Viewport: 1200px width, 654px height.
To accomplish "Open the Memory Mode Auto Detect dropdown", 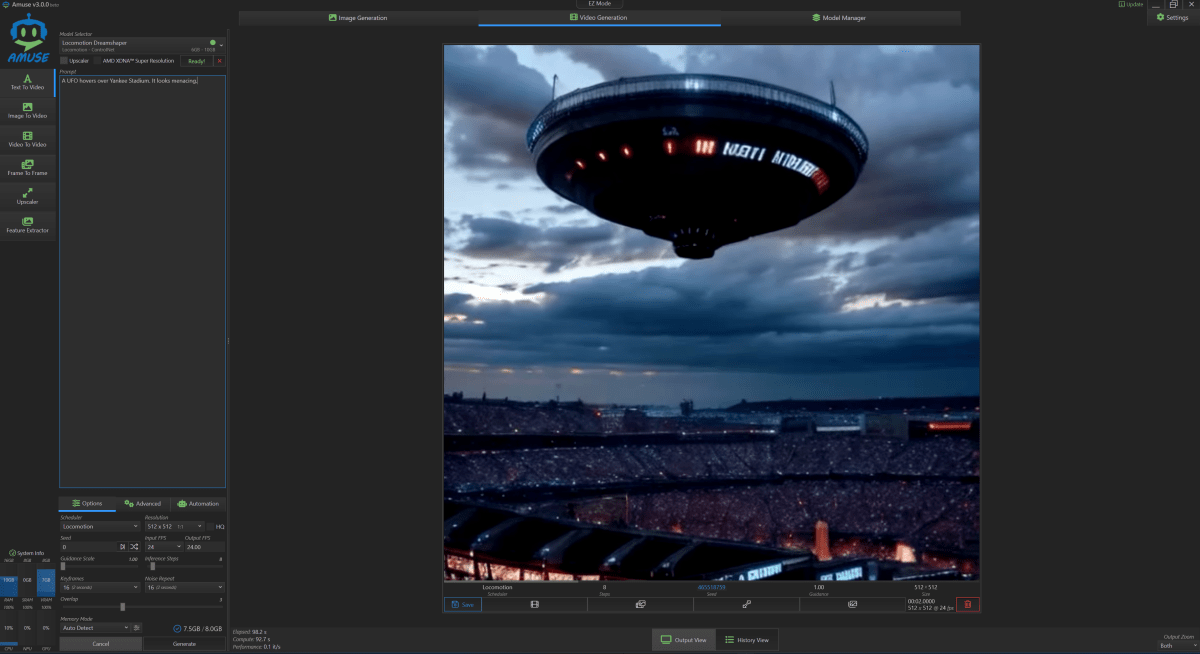I will (95, 628).
